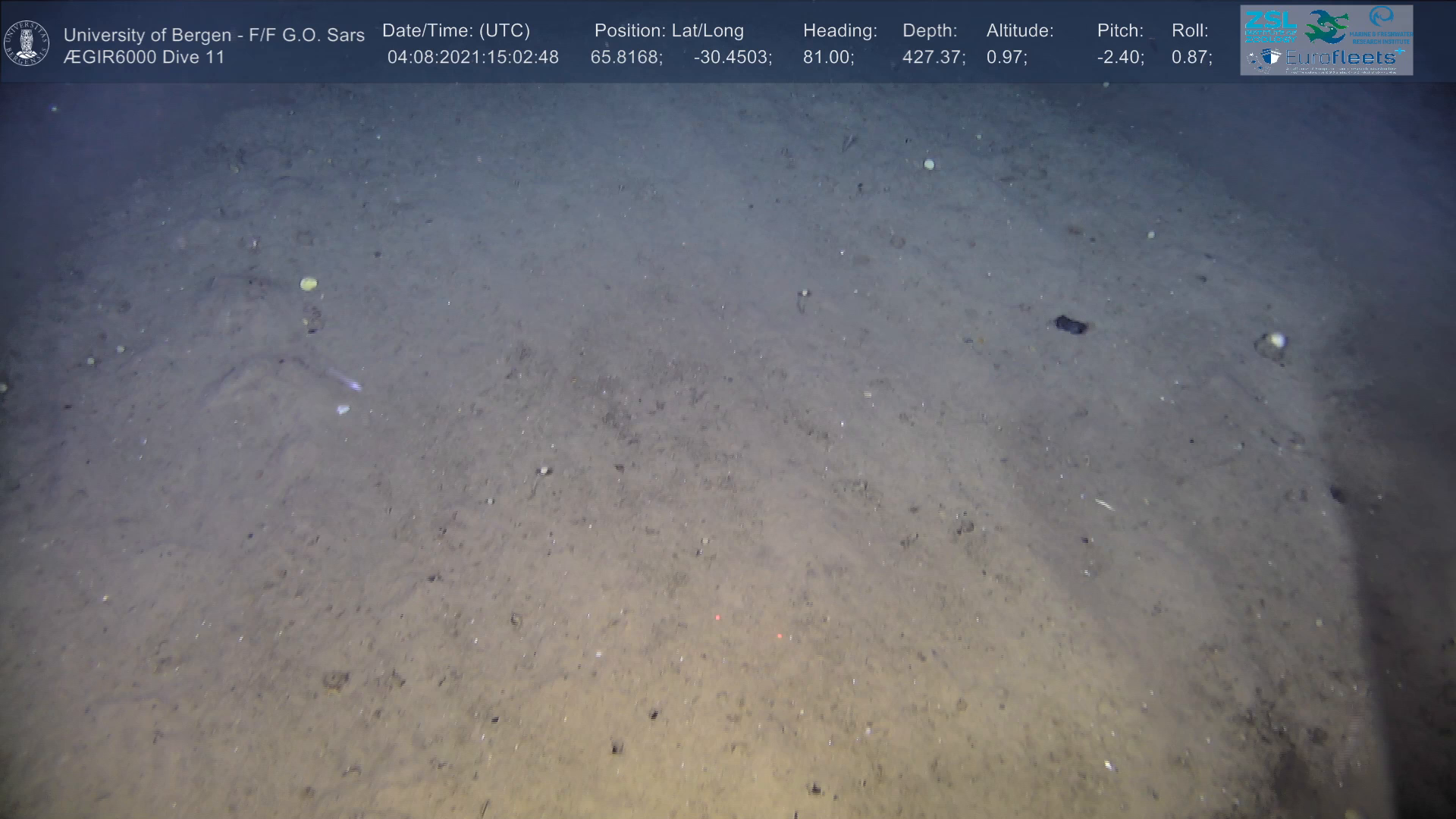Click the Position: Lat/Long header label
The height and width of the screenshot is (819, 1456).
pos(669,30)
